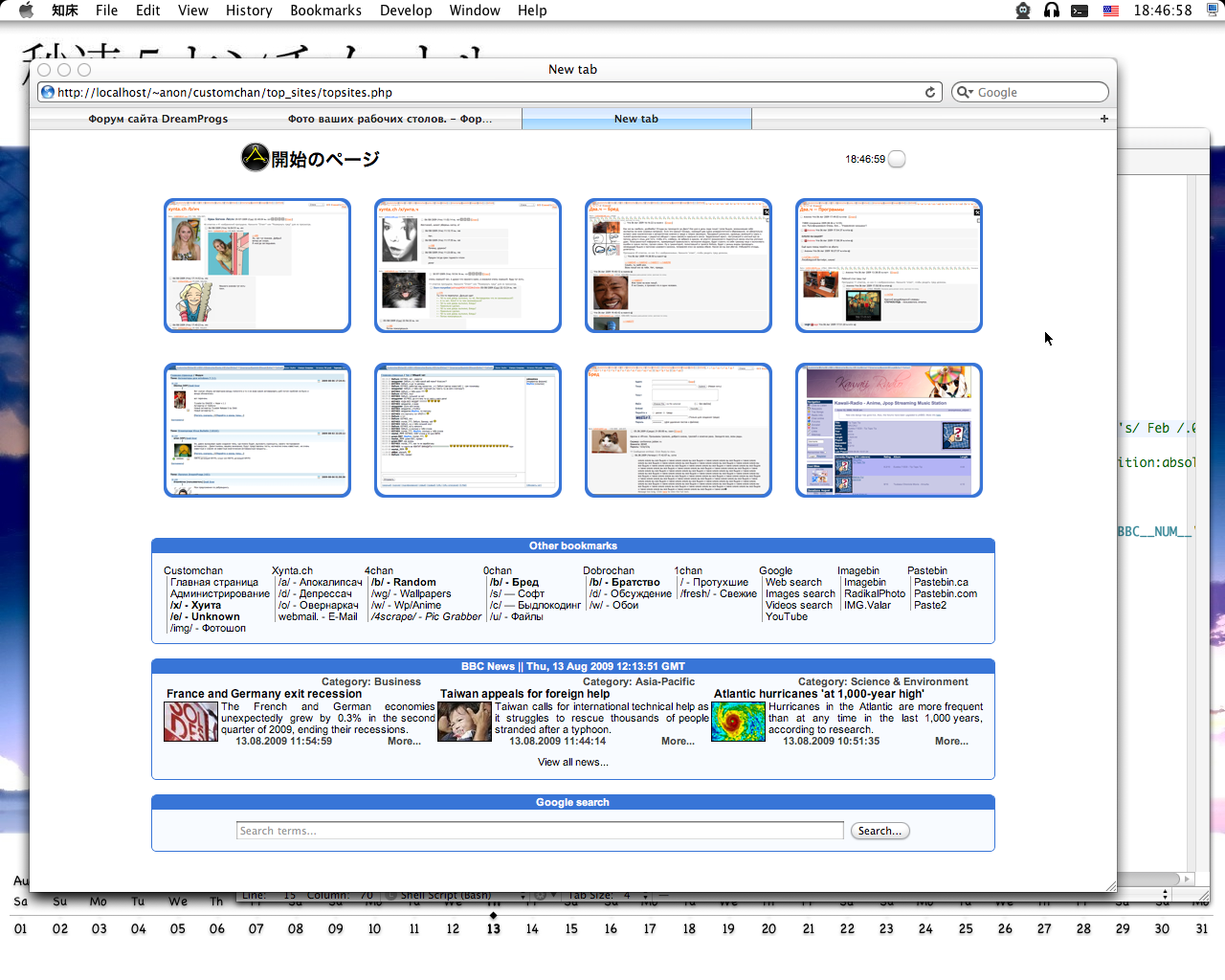The width and height of the screenshot is (1225, 980).
Task: Click the site globe icon in address bar
Action: click(47, 92)
